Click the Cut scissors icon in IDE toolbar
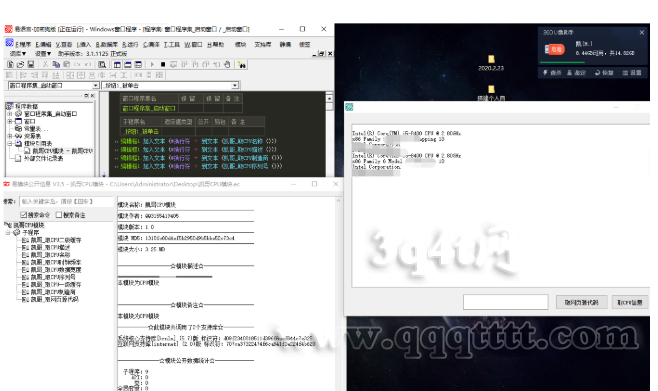The width and height of the screenshot is (658, 391). click(45, 64)
